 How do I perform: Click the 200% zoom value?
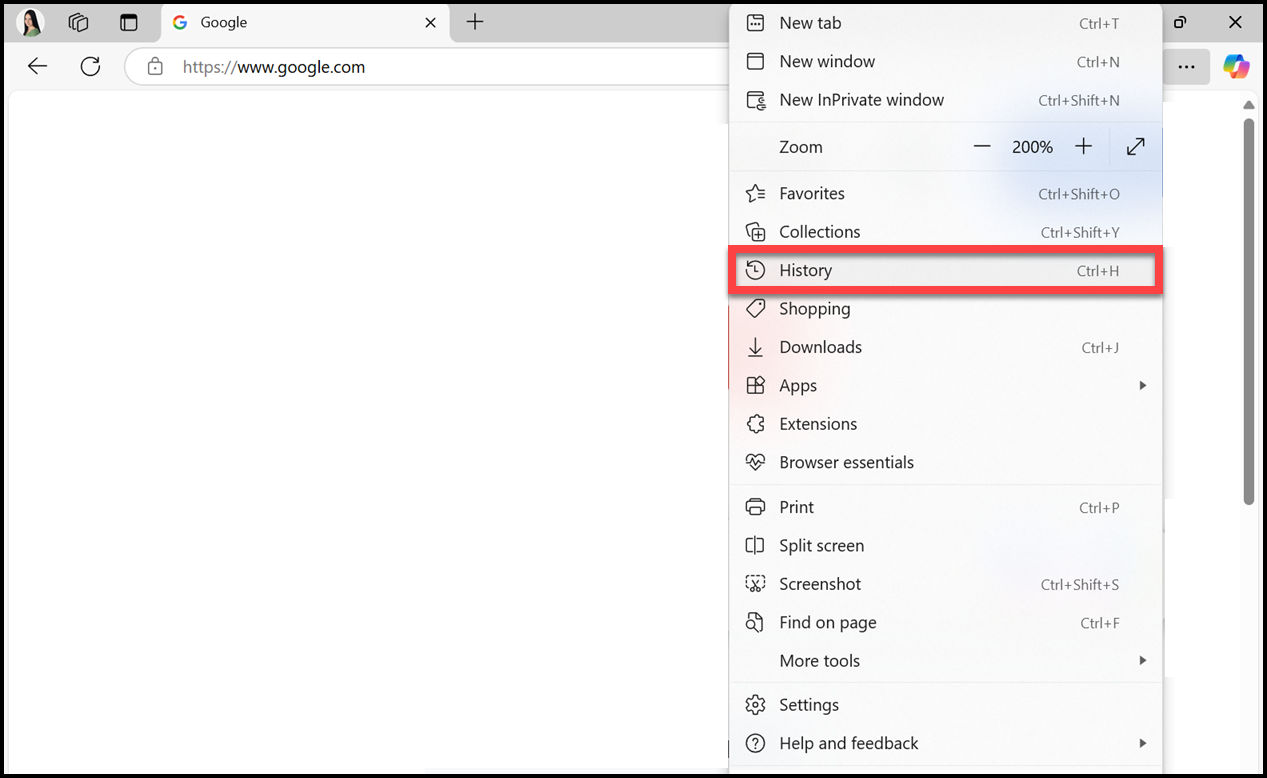(x=1032, y=147)
